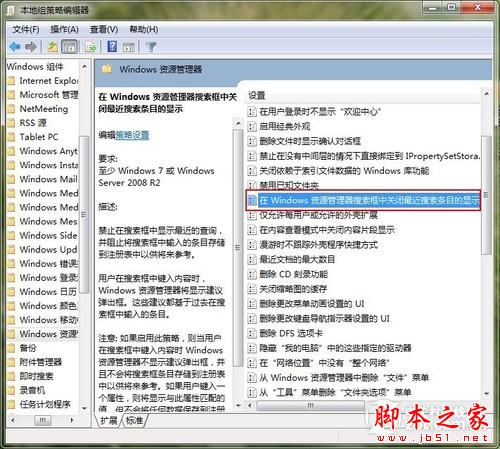
Task: Select the 附件管理器 tree node
Action: point(41,362)
